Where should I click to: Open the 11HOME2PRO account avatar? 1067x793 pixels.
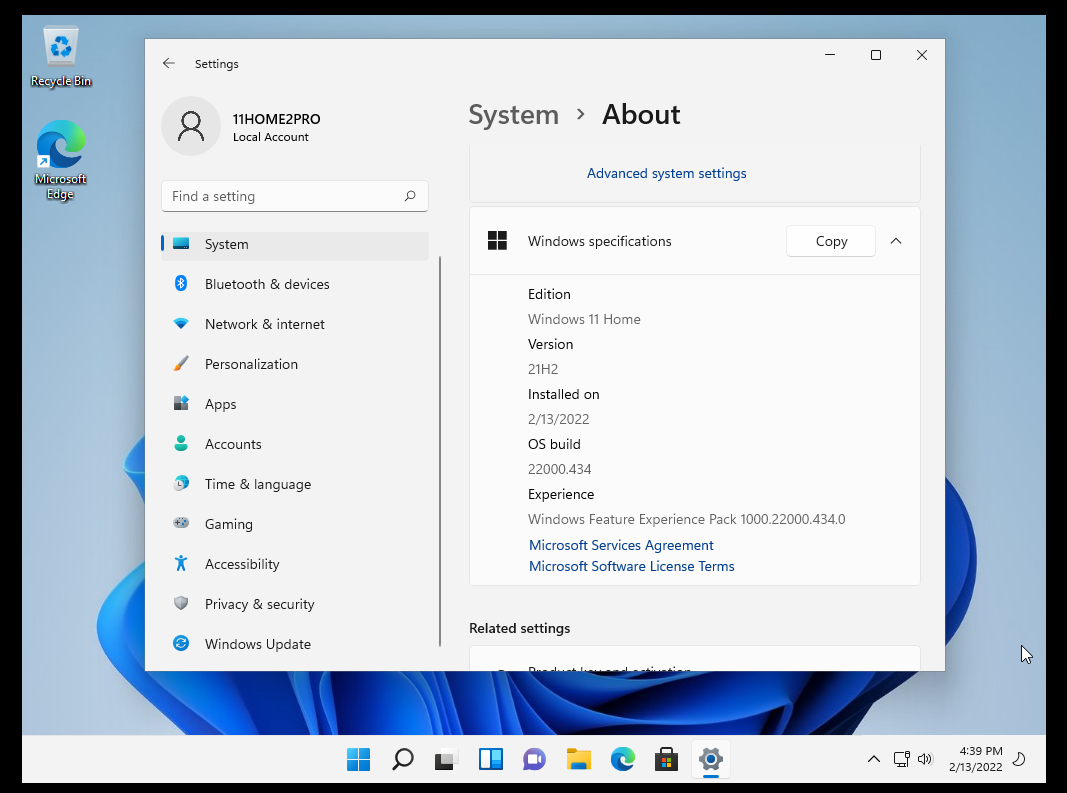tap(191, 126)
